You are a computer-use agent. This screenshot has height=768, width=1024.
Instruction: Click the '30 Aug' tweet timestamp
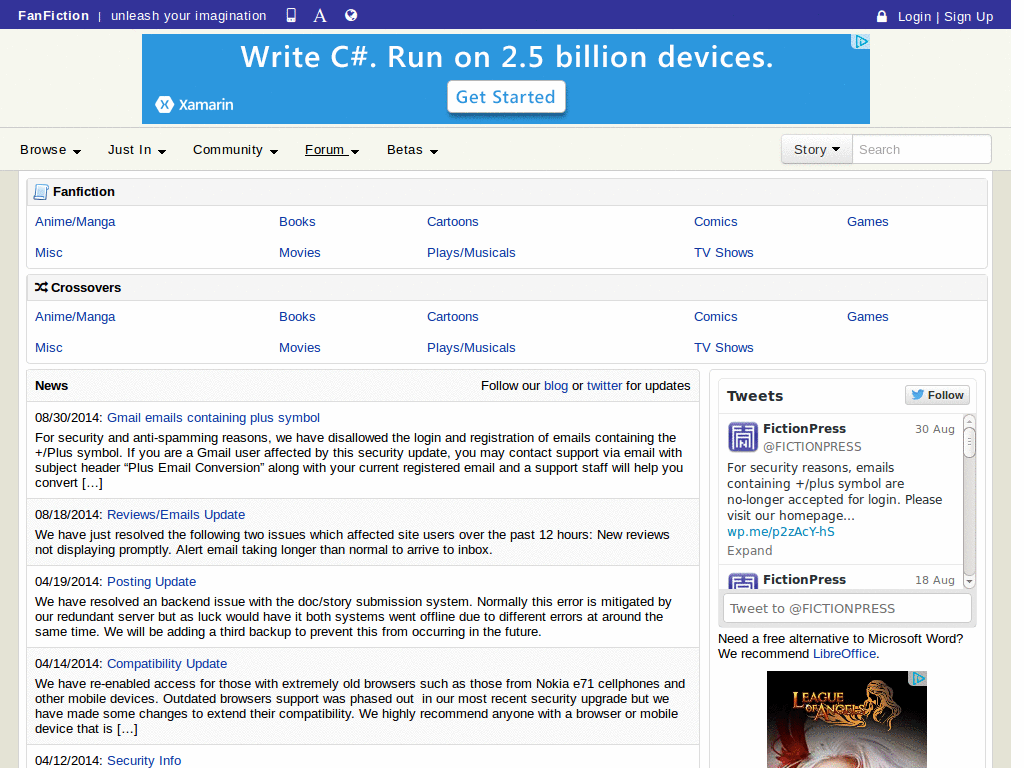(935, 429)
